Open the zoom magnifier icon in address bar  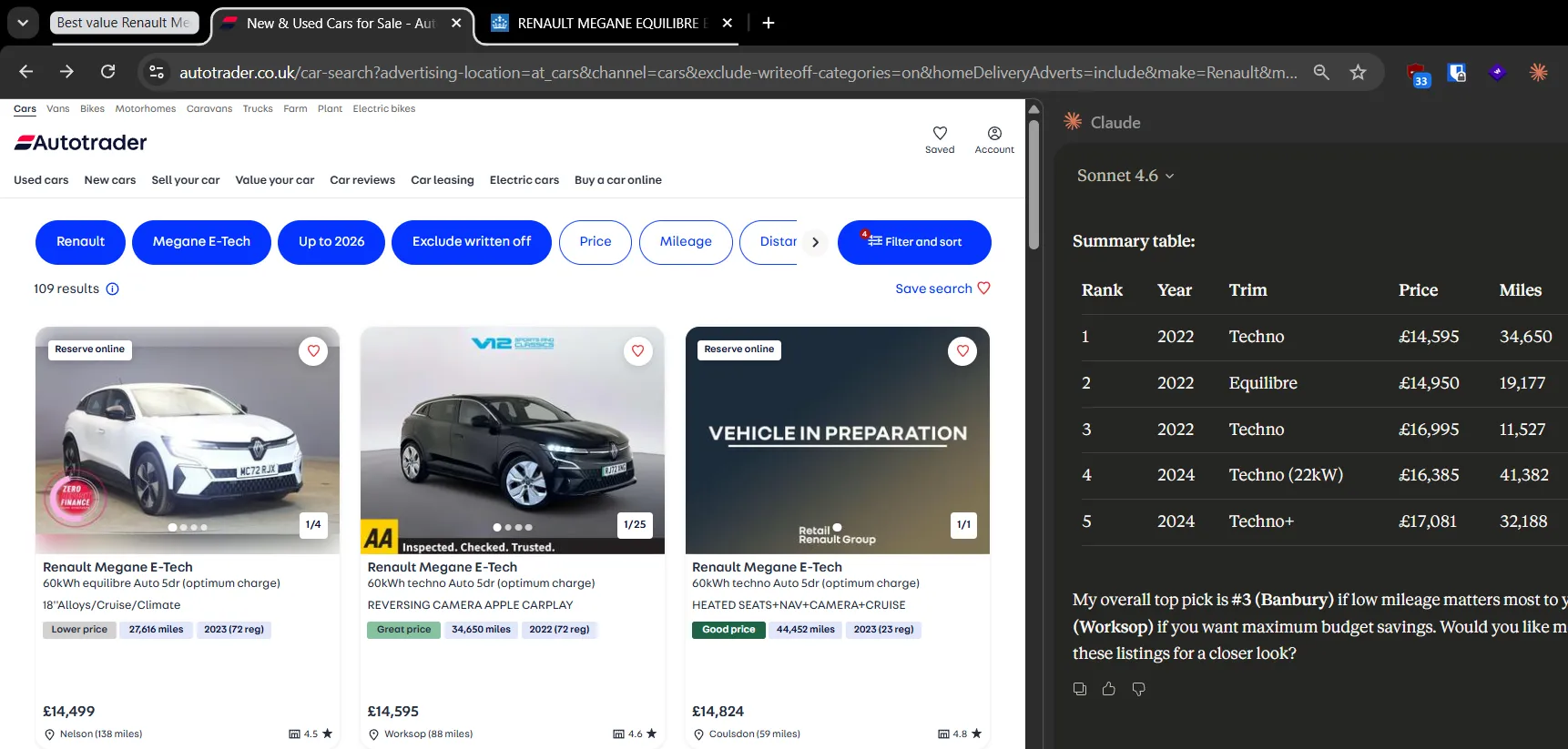(x=1321, y=72)
